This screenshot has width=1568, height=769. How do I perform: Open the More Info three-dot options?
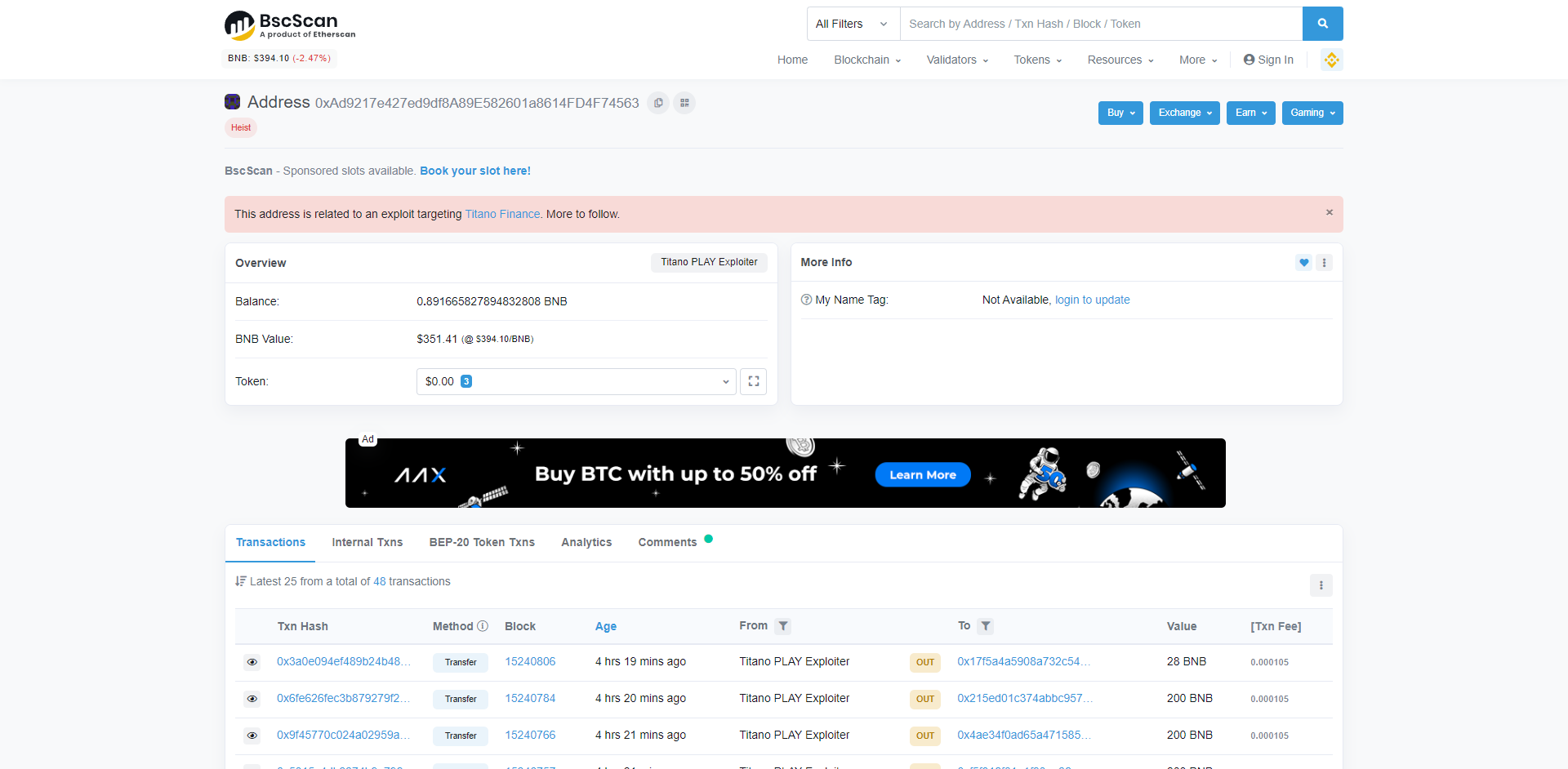pyautogui.click(x=1324, y=262)
